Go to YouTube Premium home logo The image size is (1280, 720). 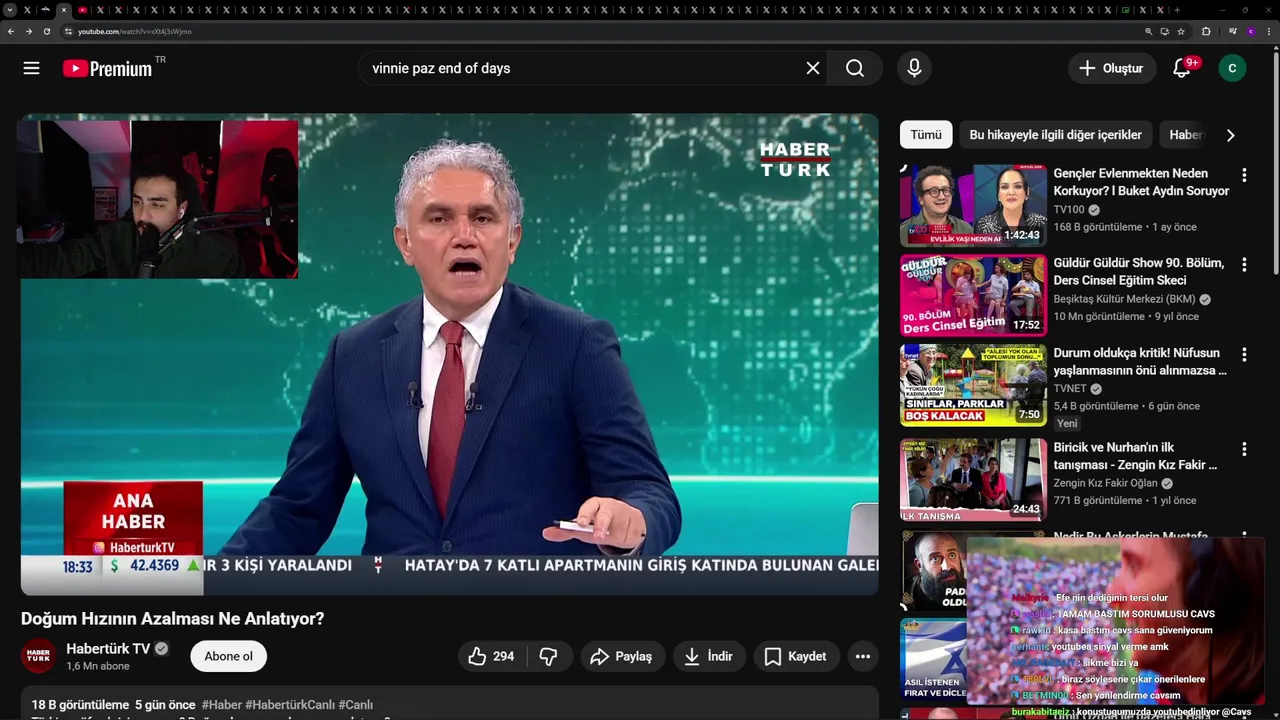(107, 68)
